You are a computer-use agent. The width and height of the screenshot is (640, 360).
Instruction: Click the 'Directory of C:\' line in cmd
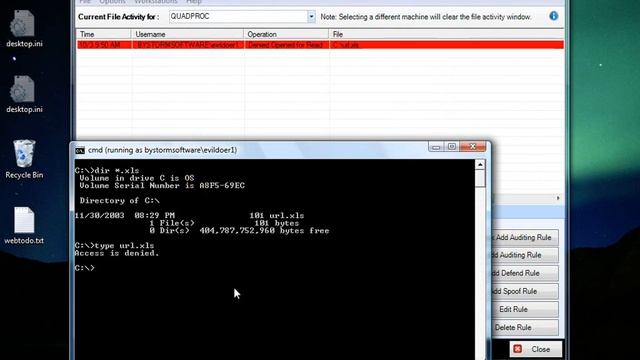[119, 201]
